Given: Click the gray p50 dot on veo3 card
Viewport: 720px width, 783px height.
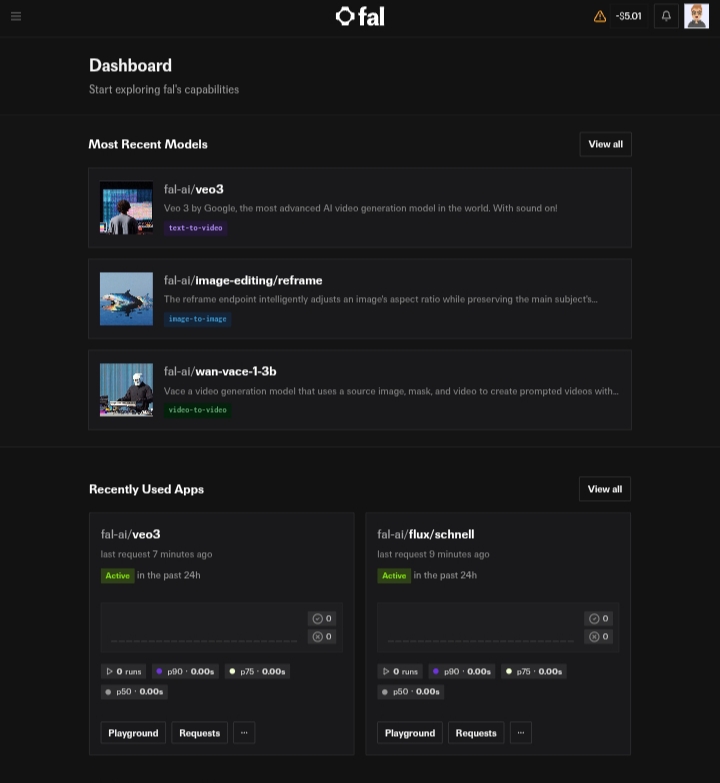Looking at the screenshot, I should tap(108, 692).
